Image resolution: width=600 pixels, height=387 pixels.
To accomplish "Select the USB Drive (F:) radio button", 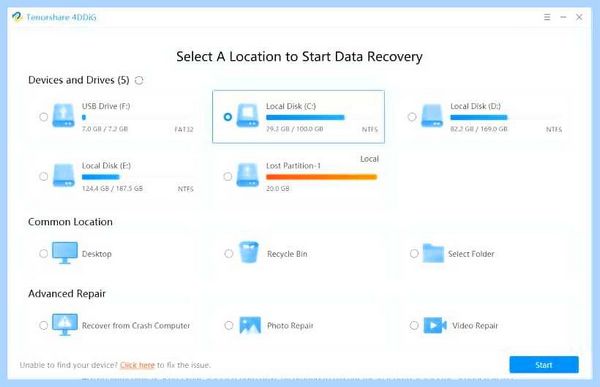I will pyautogui.click(x=44, y=117).
